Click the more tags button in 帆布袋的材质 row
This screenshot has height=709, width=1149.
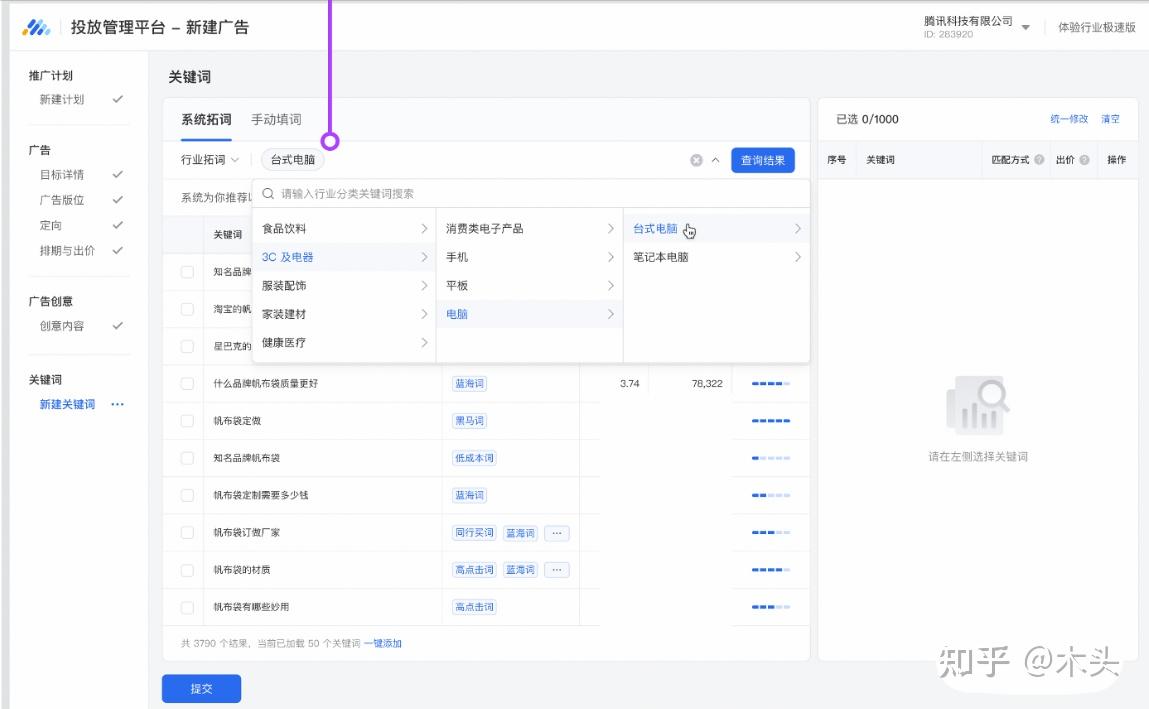(557, 570)
